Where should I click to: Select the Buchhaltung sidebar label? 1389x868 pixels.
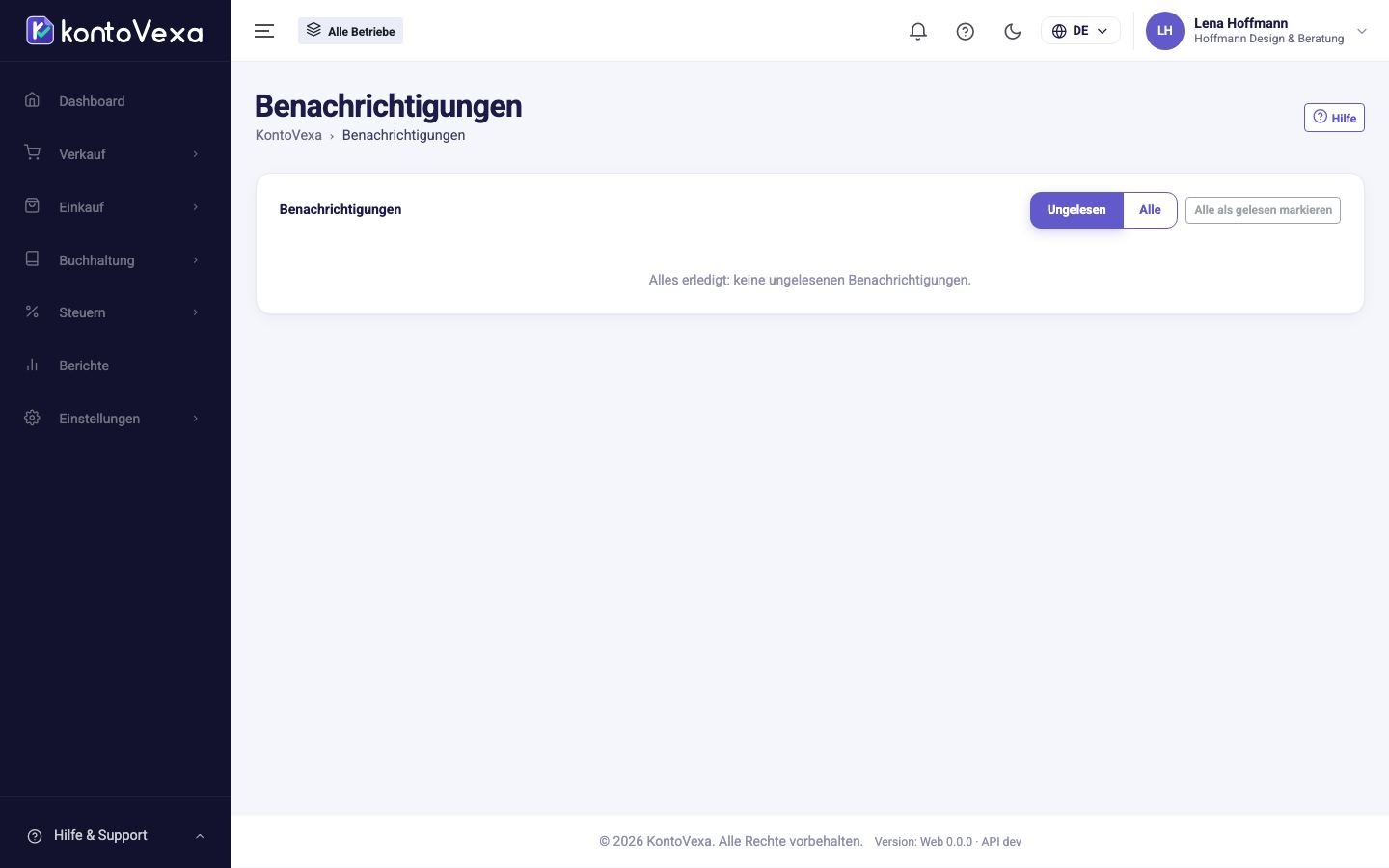pyautogui.click(x=96, y=260)
